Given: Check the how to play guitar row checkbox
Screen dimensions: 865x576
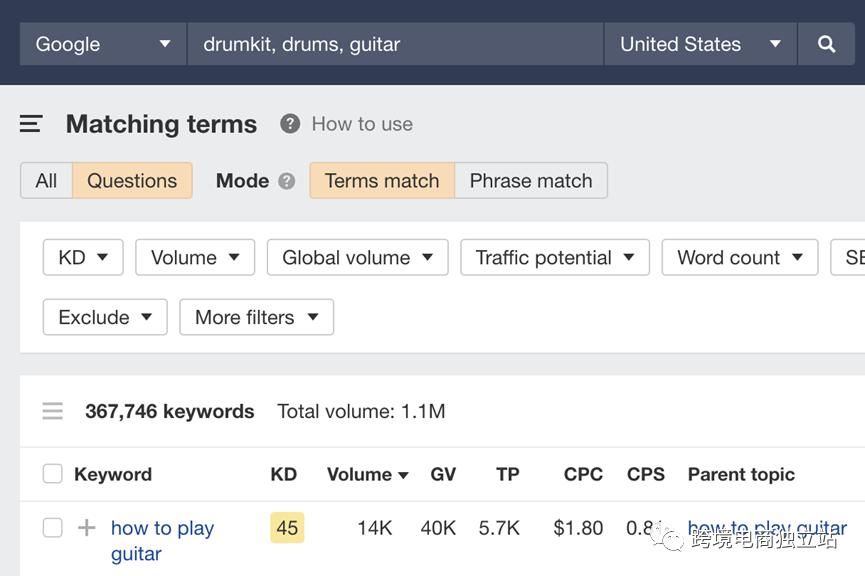Looking at the screenshot, I should (52, 528).
